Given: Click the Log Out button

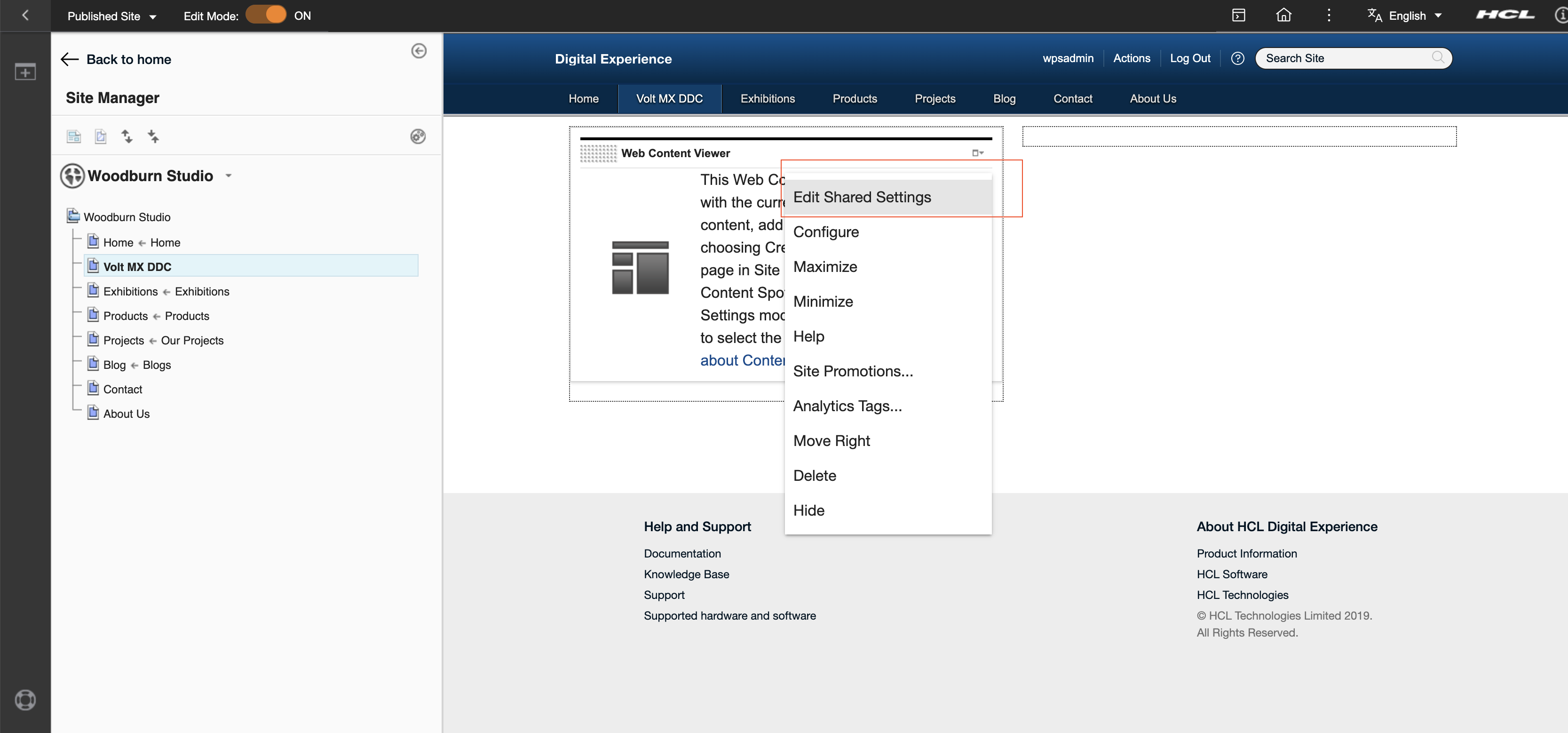Looking at the screenshot, I should 1189,58.
